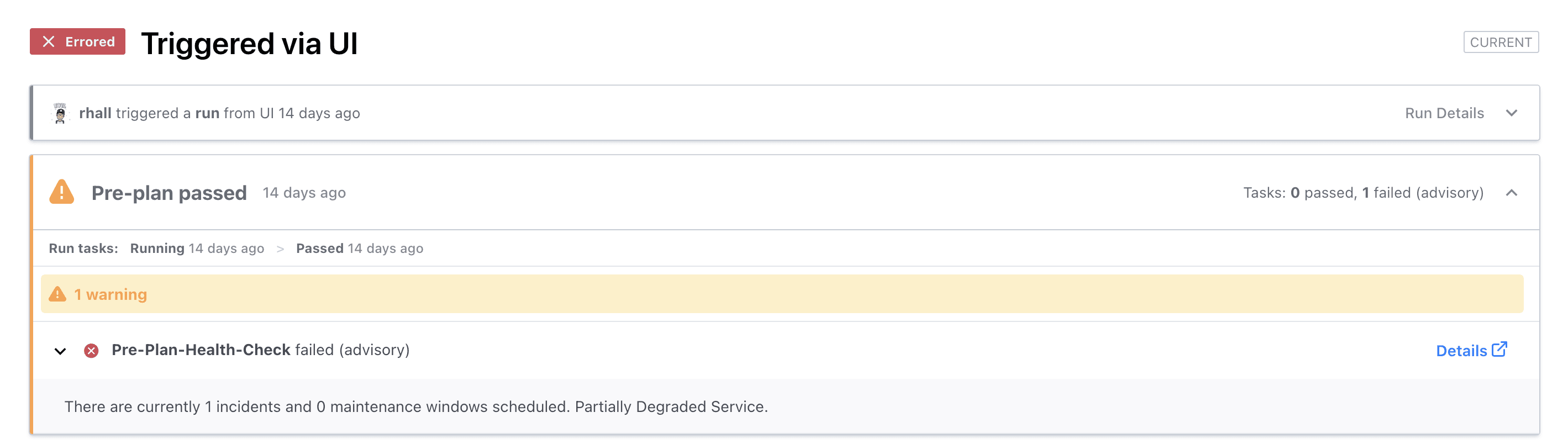Select the Running stage in Run tasks
The width and height of the screenshot is (1568, 444).
[x=157, y=248]
